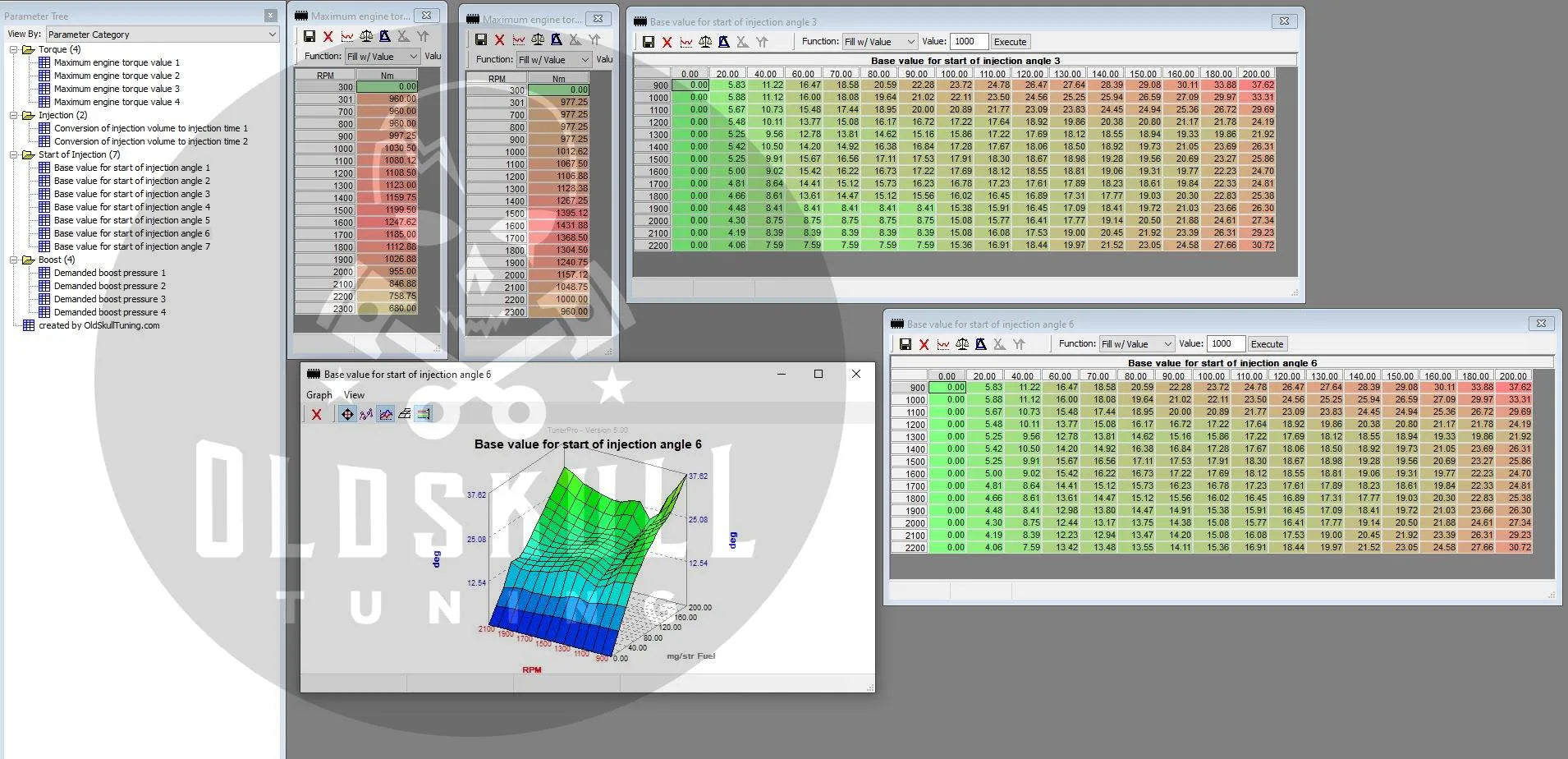Image resolution: width=1568 pixels, height=759 pixels.
Task: Open the Graph menu in the graph window
Action: pyautogui.click(x=319, y=395)
